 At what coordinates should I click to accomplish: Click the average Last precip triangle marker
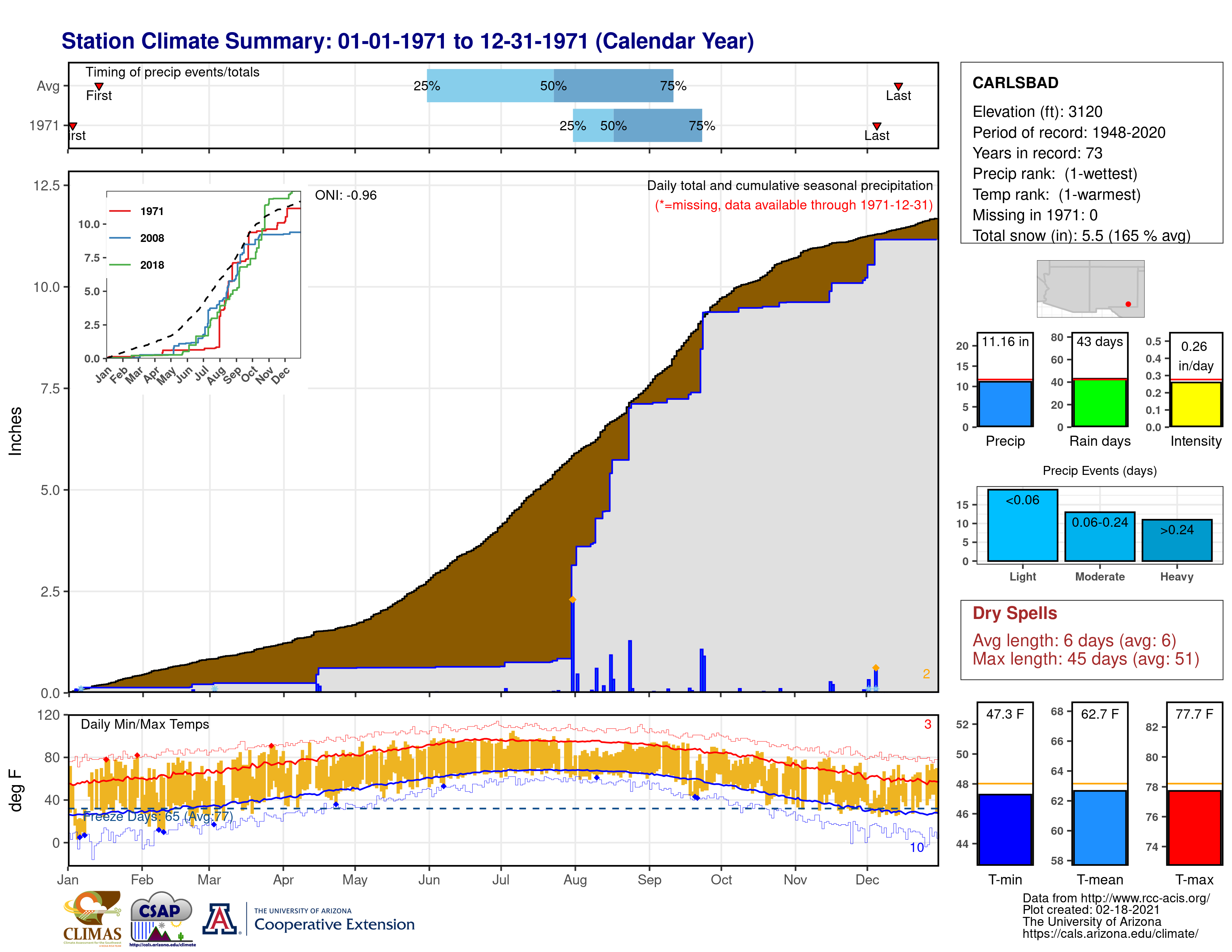(898, 86)
